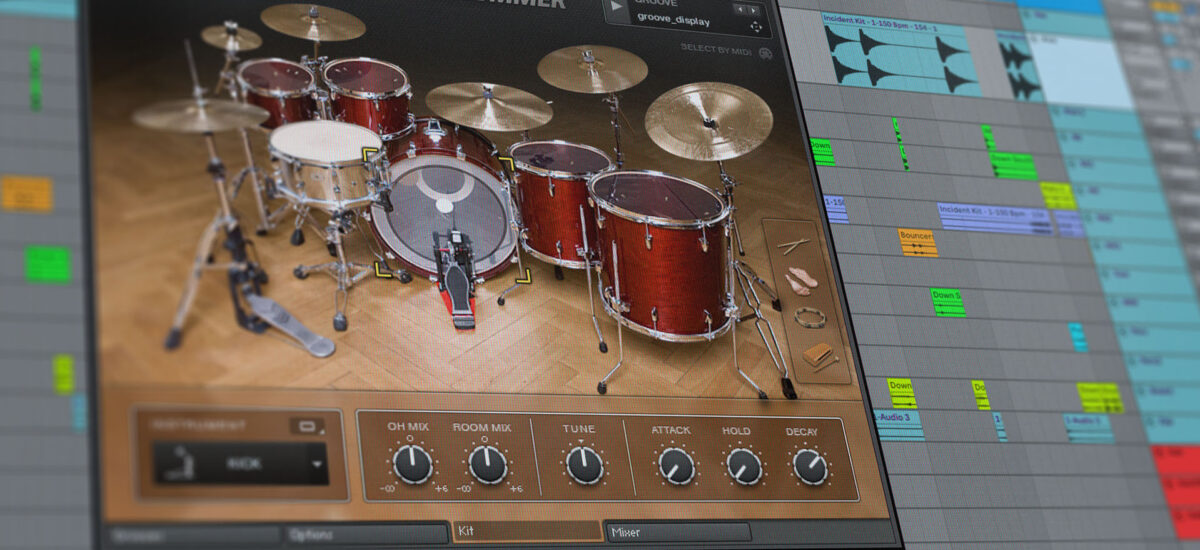Adjust the DECAY knob
This screenshot has width=1200, height=550.
tap(810, 466)
